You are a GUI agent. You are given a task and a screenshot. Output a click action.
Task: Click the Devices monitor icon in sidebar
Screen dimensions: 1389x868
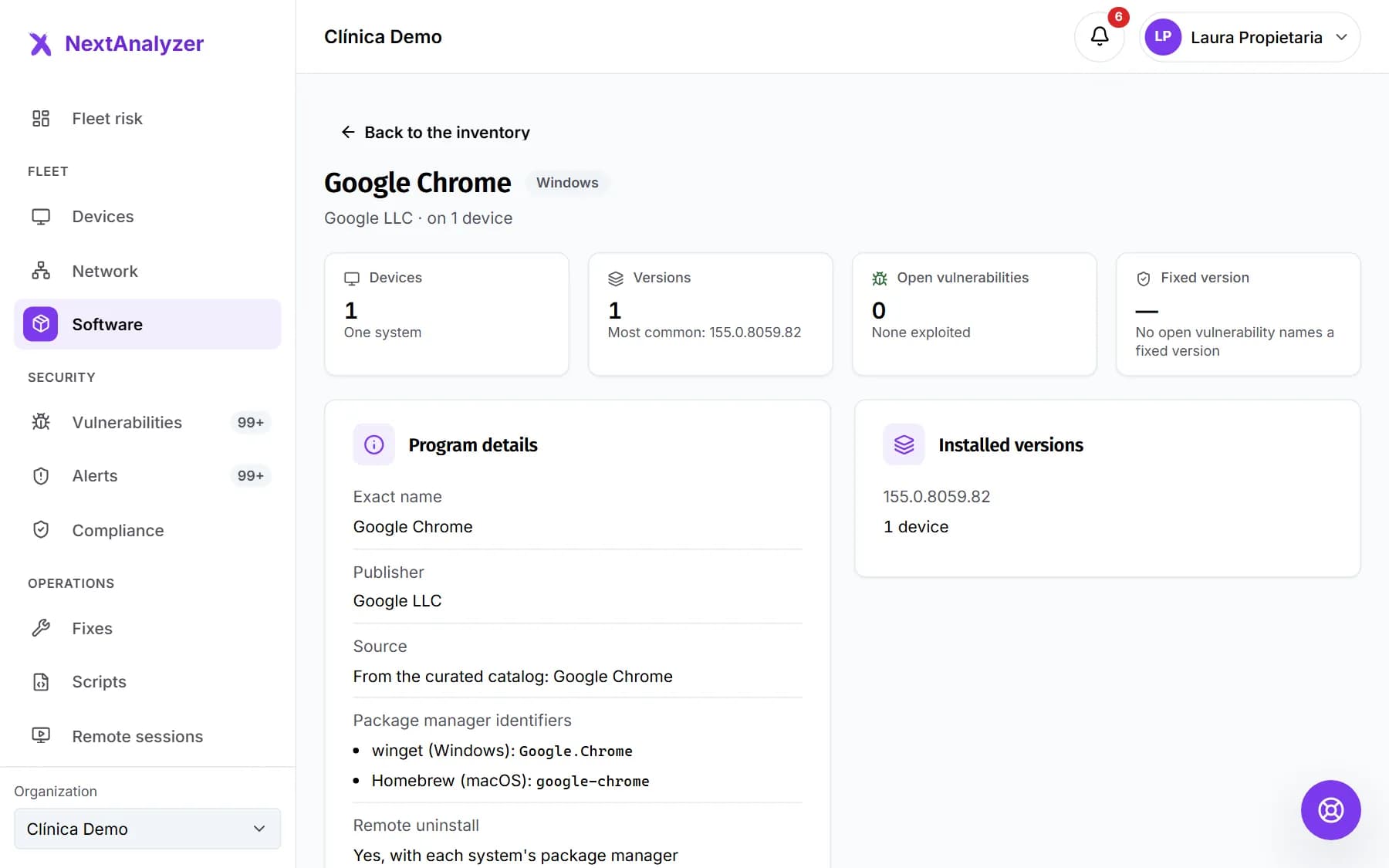pyautogui.click(x=41, y=217)
